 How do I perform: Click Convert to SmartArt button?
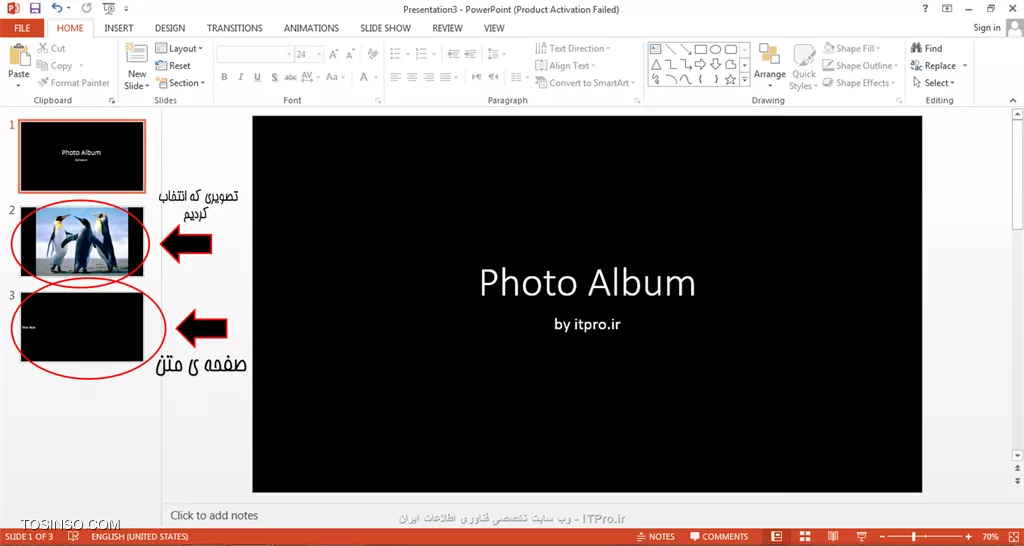585,83
